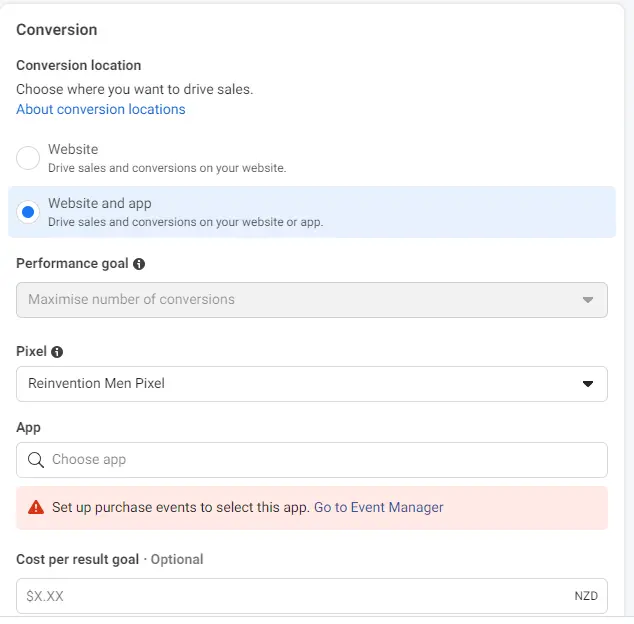Click 'Drive sales and conversions on your website' text
634x624 pixels.
[167, 168]
